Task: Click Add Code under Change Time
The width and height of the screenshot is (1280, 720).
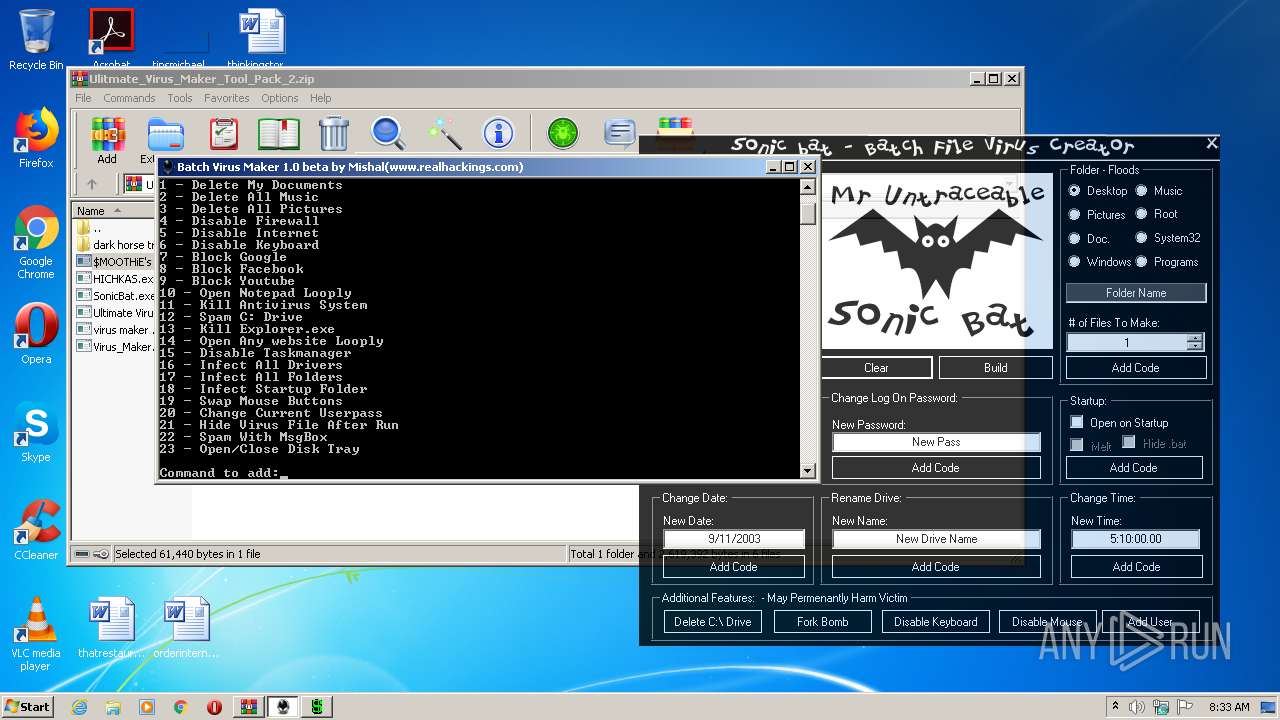Action: (x=1137, y=567)
